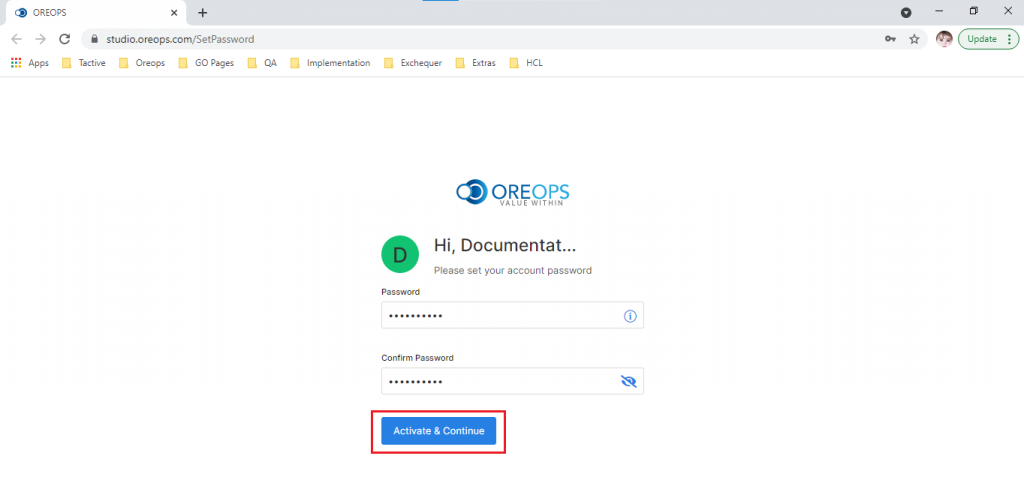Focus the Password input field
The width and height of the screenshot is (1024, 477).
click(x=512, y=316)
